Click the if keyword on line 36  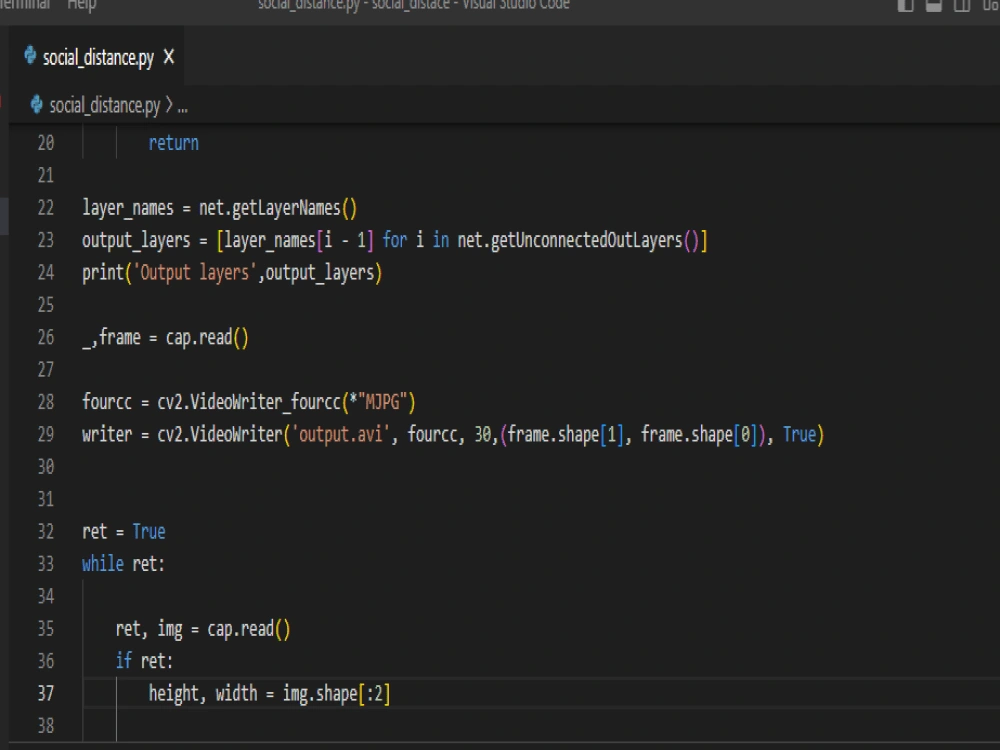(124, 661)
